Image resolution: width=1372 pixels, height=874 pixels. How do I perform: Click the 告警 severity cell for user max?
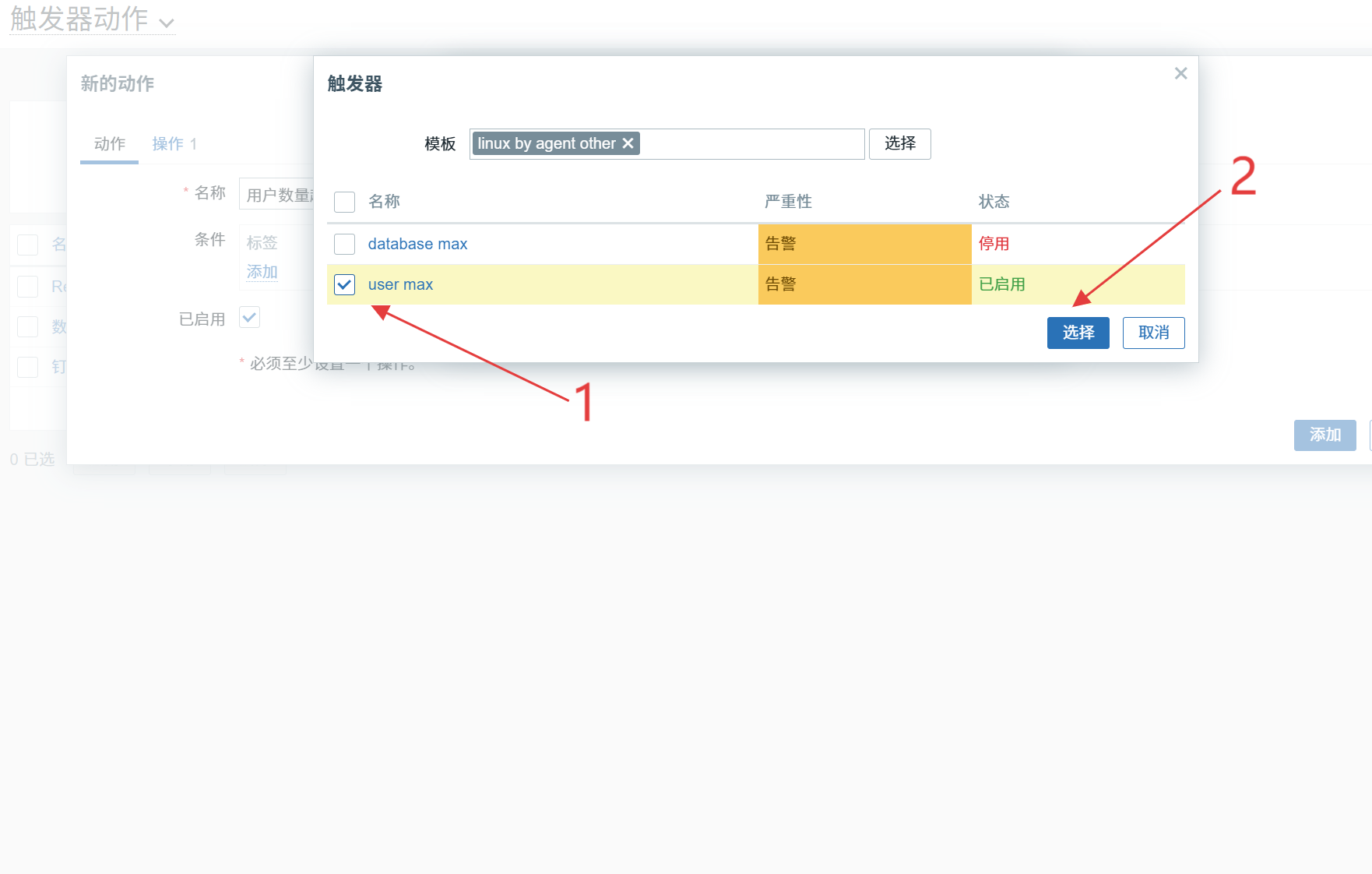(x=864, y=284)
